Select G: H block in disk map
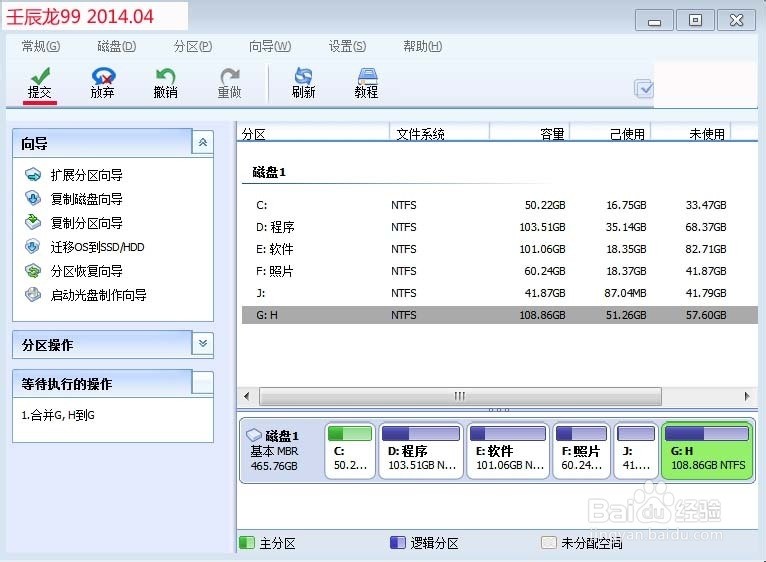Image resolution: width=766 pixels, height=562 pixels. (707, 451)
